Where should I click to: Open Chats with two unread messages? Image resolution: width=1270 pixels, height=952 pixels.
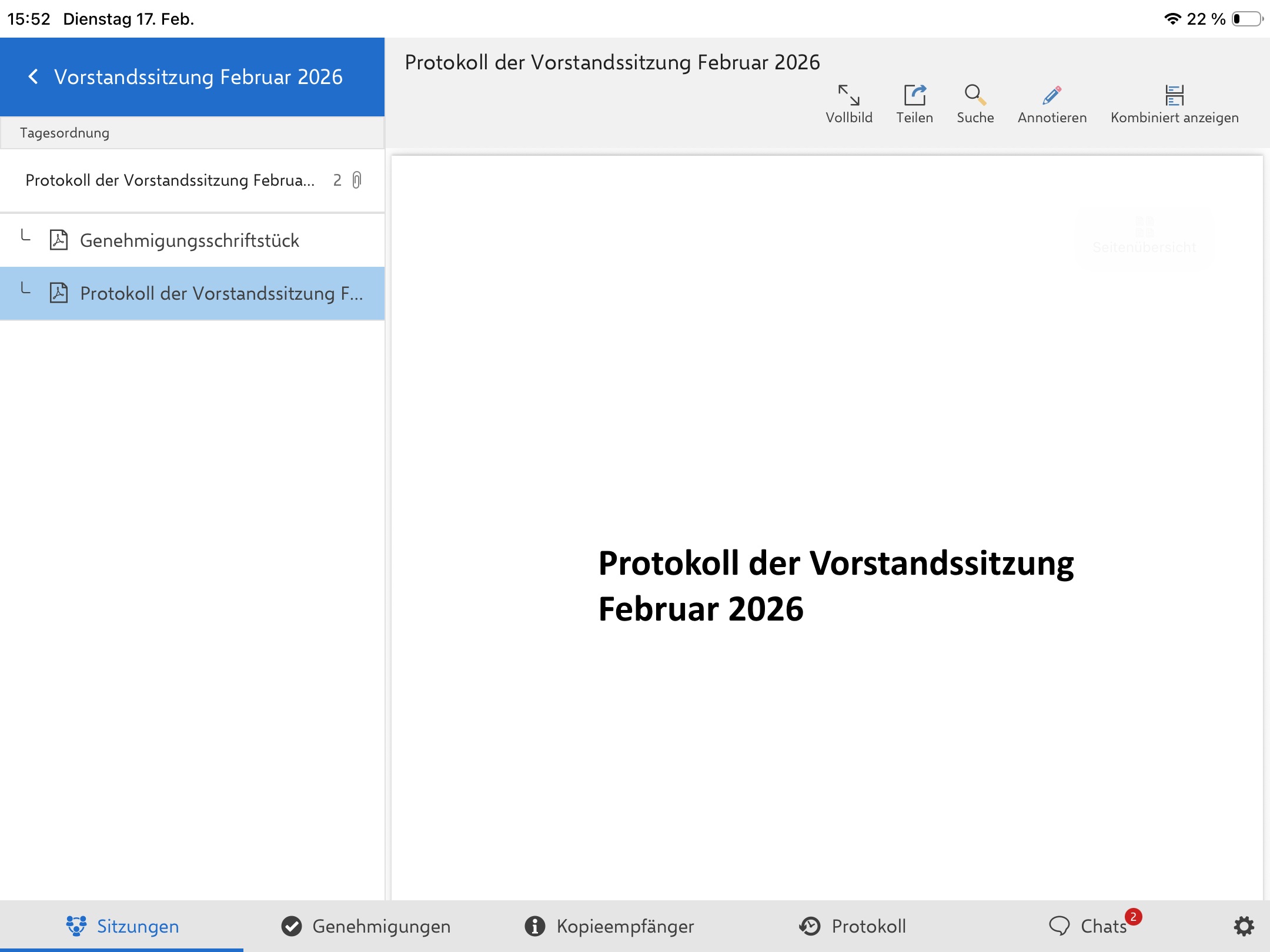[x=1094, y=926]
